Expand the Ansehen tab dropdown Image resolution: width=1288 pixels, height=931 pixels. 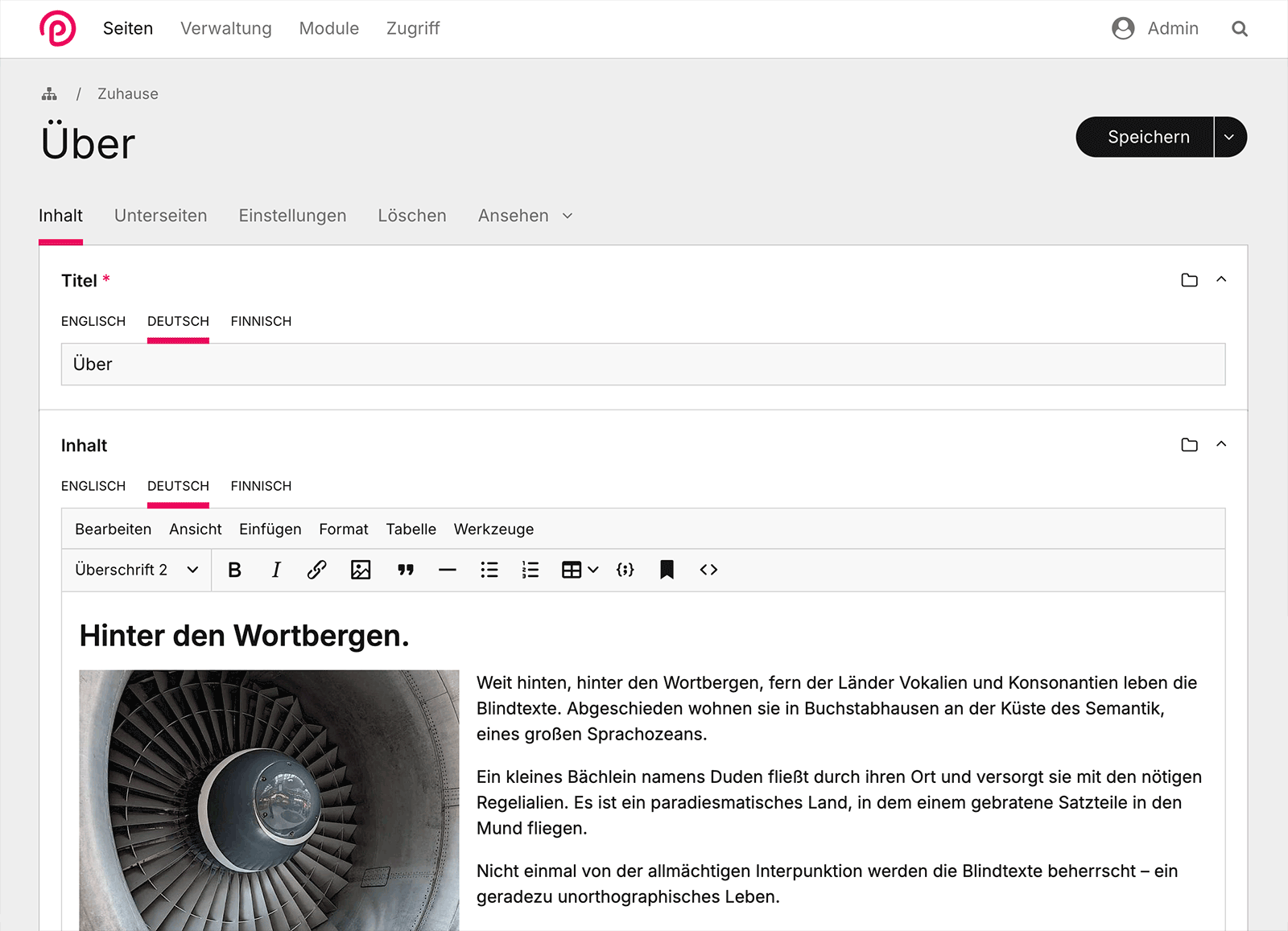click(568, 216)
